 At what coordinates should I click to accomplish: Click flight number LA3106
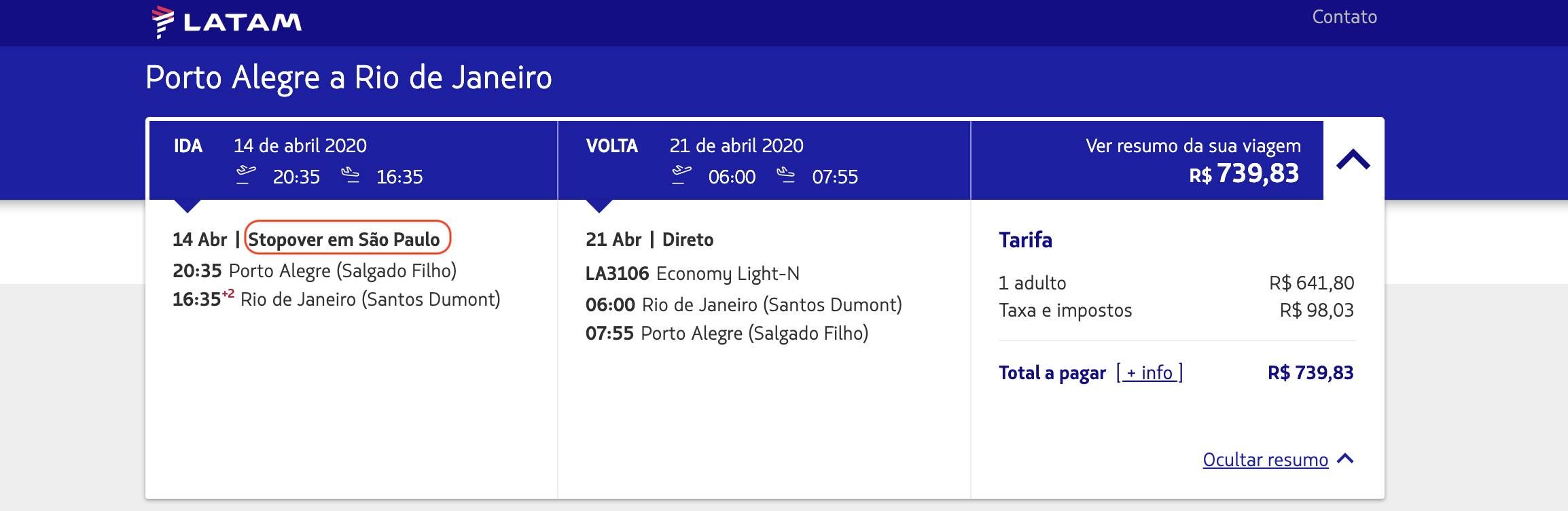tap(618, 274)
